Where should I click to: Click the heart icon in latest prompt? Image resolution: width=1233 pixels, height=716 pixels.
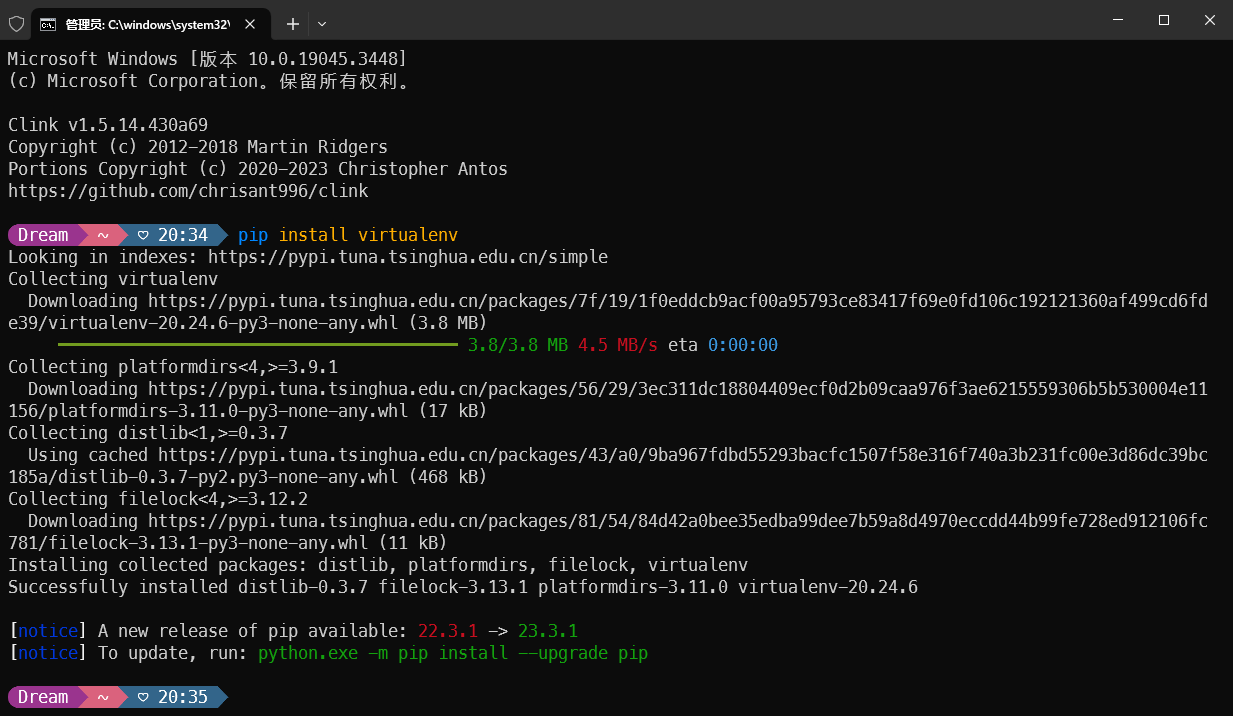click(x=143, y=697)
